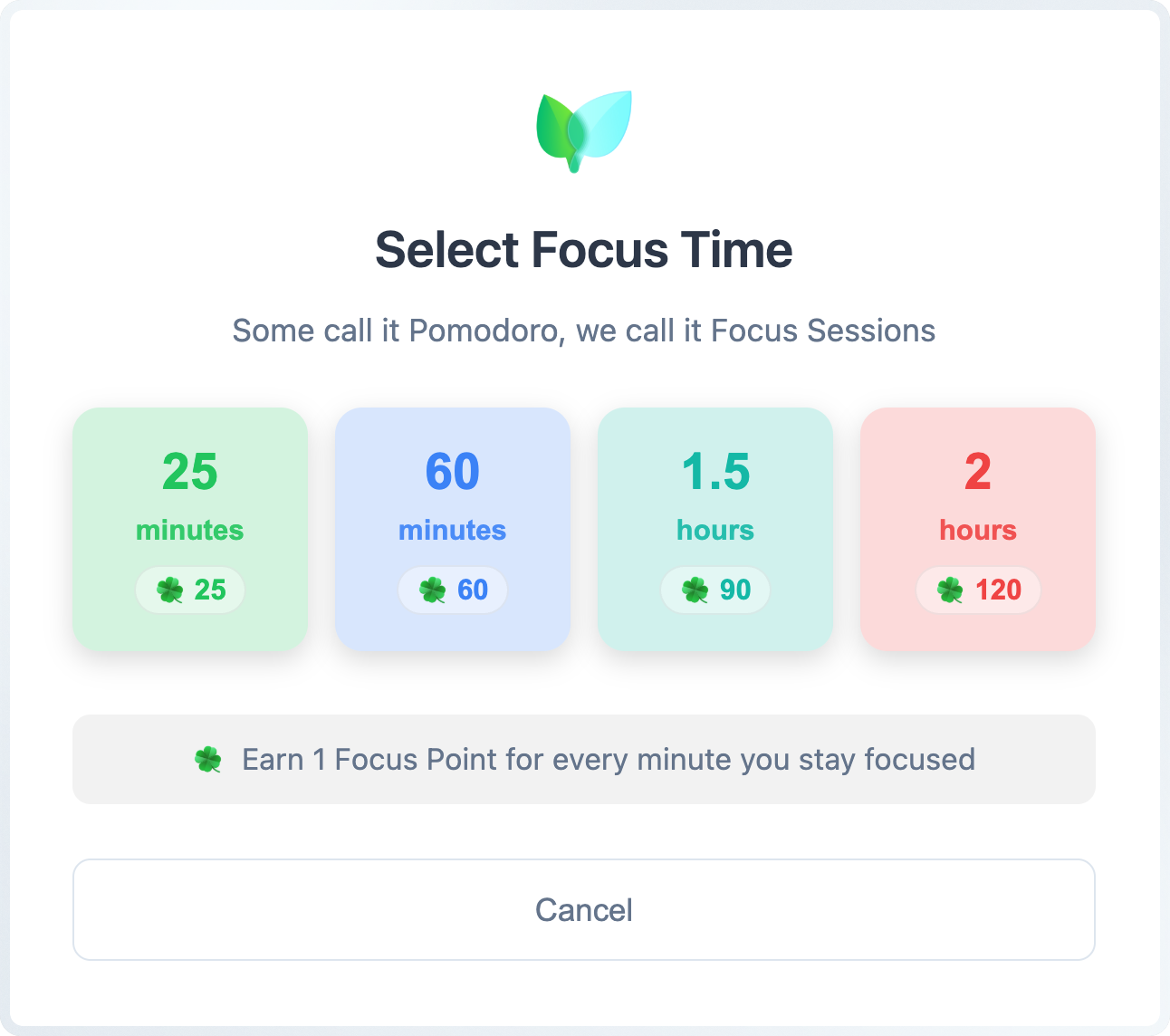Click the clover icon on the 60-point badge
Image resolution: width=1170 pixels, height=1036 pixels.
pos(433,590)
